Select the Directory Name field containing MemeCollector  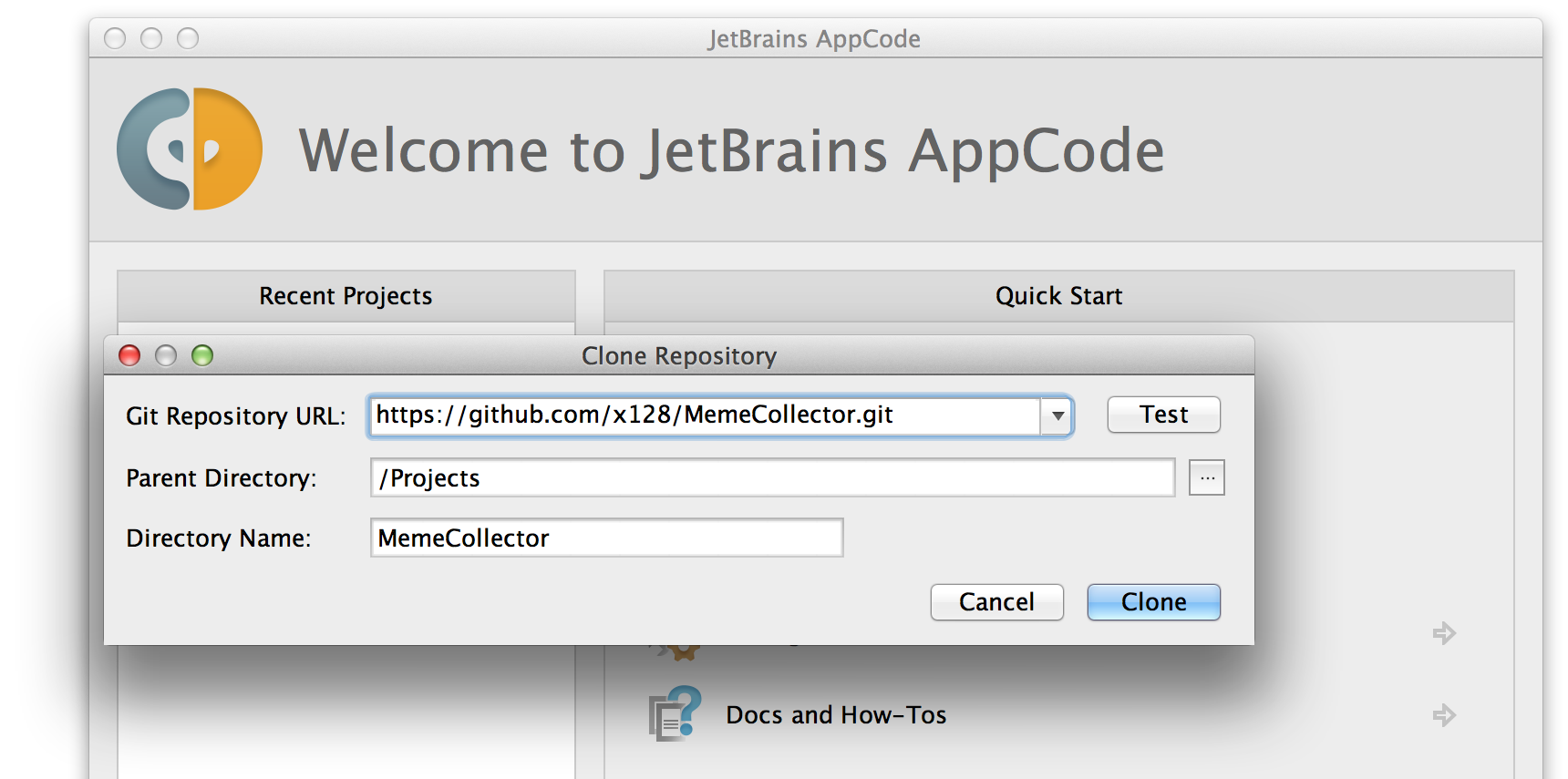(x=606, y=538)
